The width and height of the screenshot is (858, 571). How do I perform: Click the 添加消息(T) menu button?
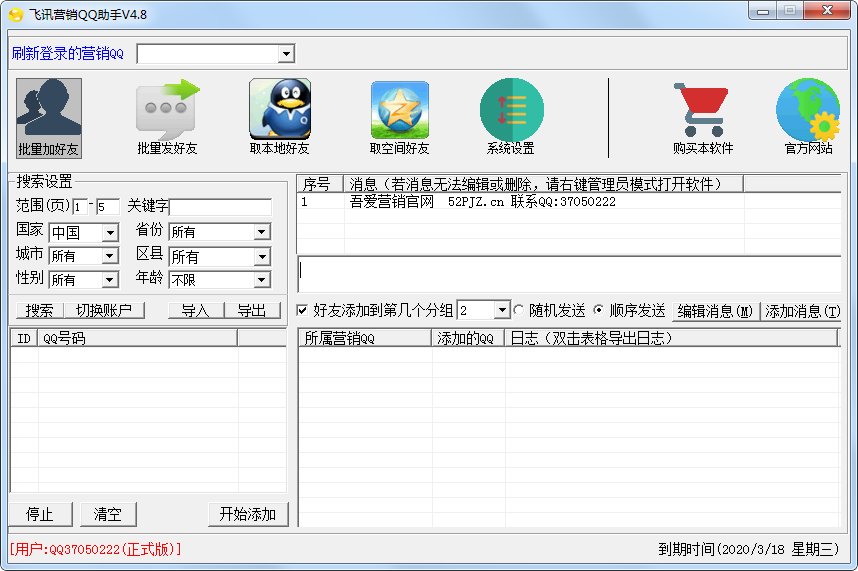point(802,311)
